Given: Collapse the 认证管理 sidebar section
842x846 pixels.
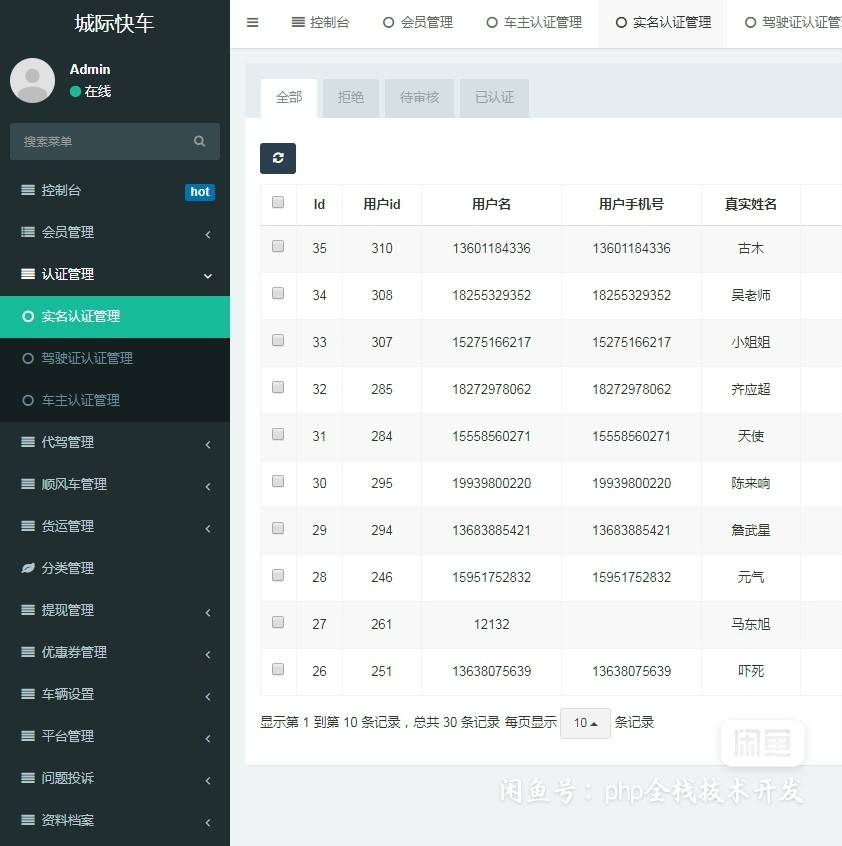Looking at the screenshot, I should point(115,274).
